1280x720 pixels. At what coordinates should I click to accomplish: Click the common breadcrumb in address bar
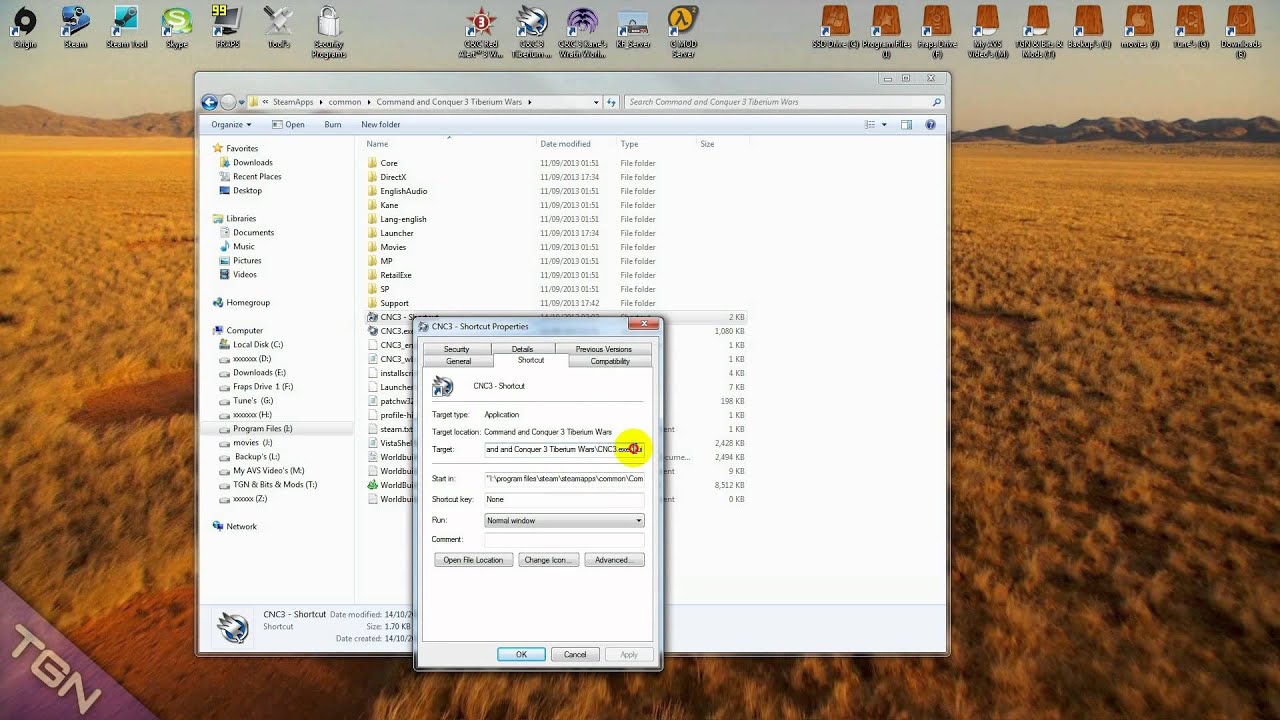click(x=345, y=102)
